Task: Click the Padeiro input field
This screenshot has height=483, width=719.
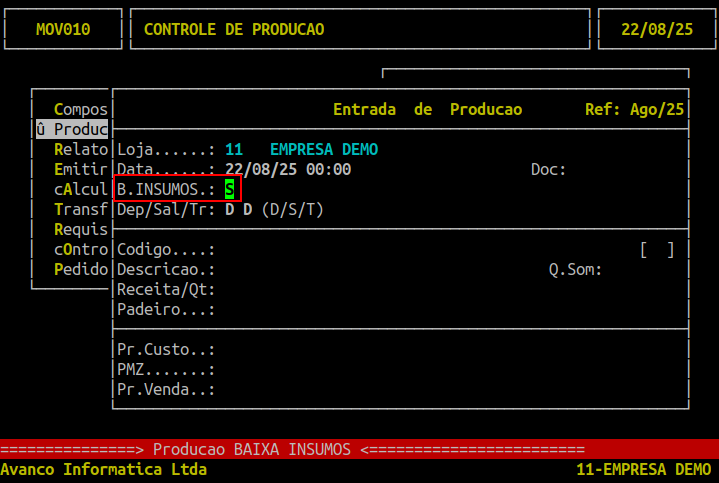Action: point(300,309)
